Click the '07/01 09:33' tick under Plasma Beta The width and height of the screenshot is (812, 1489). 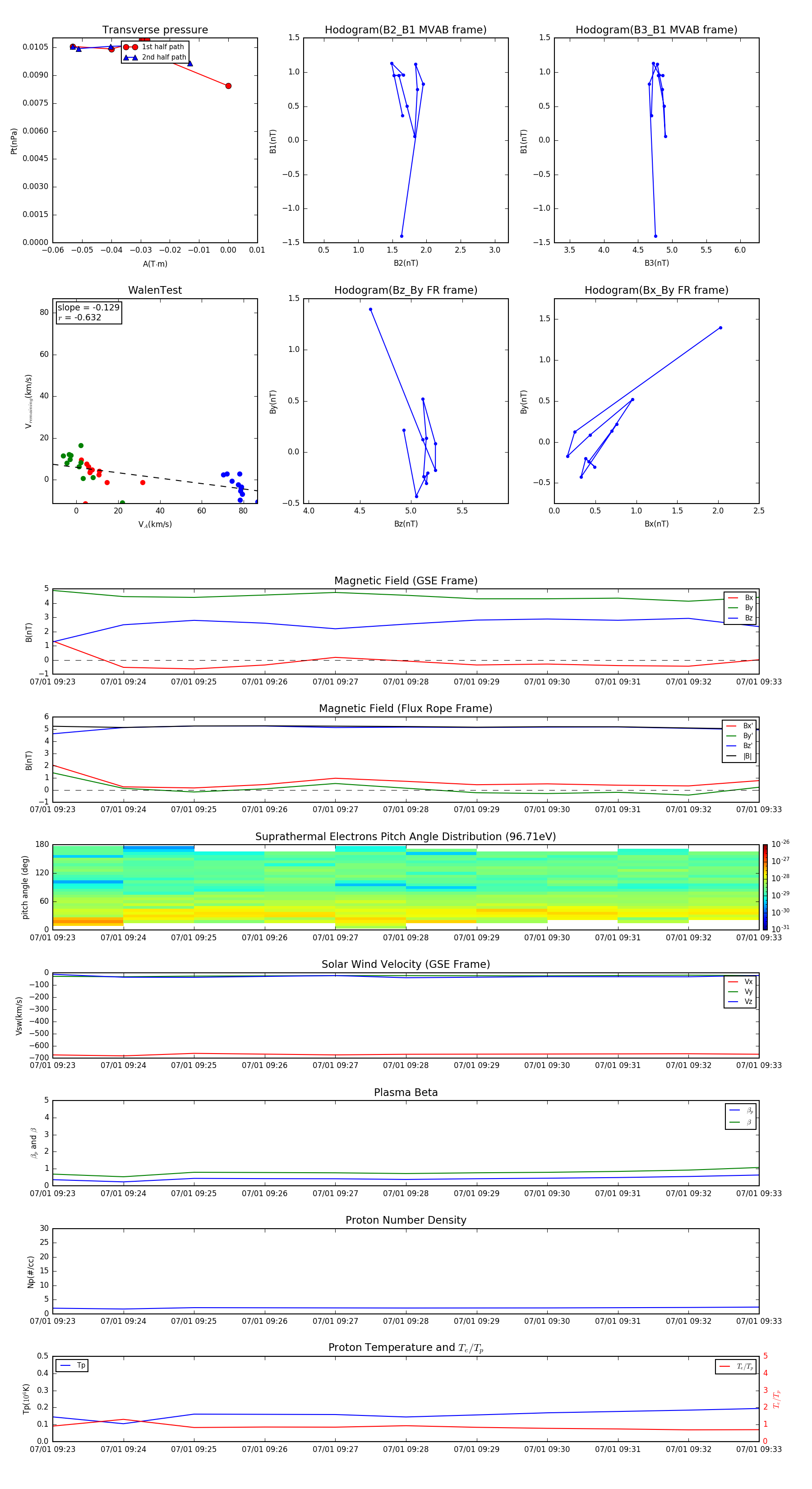(759, 1193)
